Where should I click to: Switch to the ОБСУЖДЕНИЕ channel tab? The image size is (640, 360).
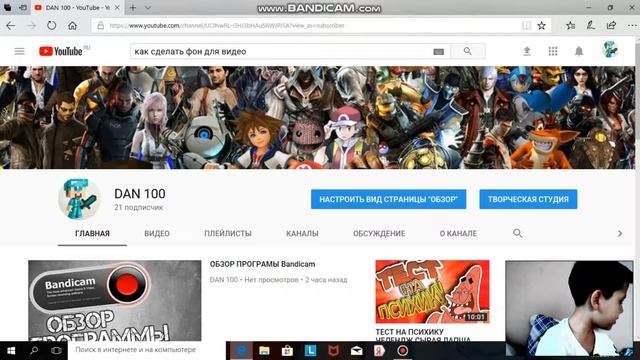[x=379, y=233]
